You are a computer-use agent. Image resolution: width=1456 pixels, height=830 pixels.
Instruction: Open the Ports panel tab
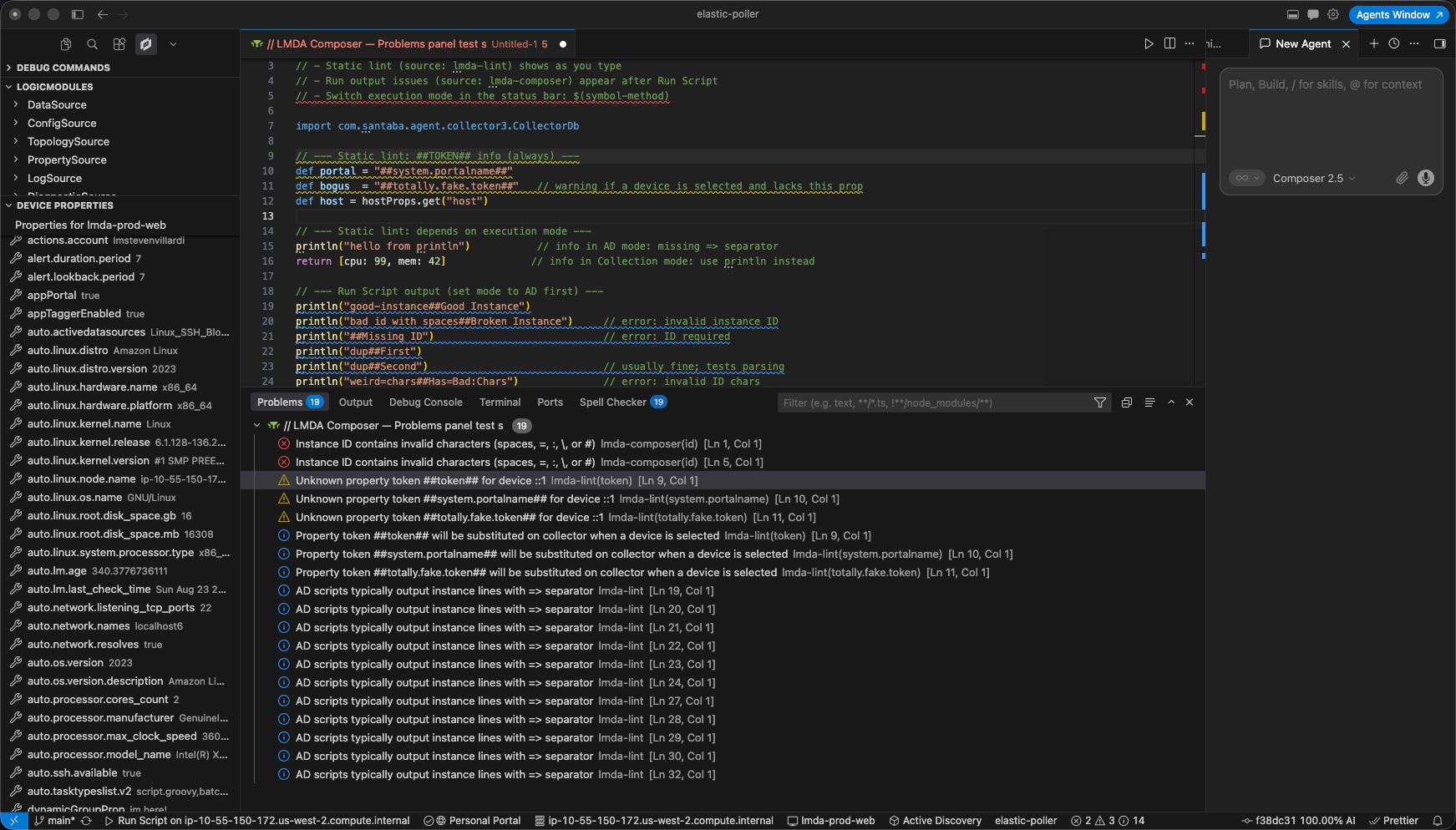550,402
